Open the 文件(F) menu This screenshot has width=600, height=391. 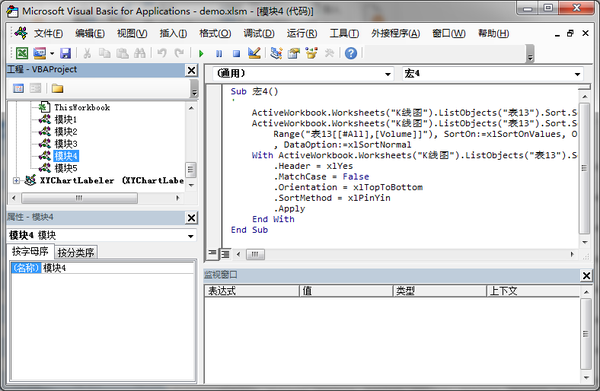[48, 33]
